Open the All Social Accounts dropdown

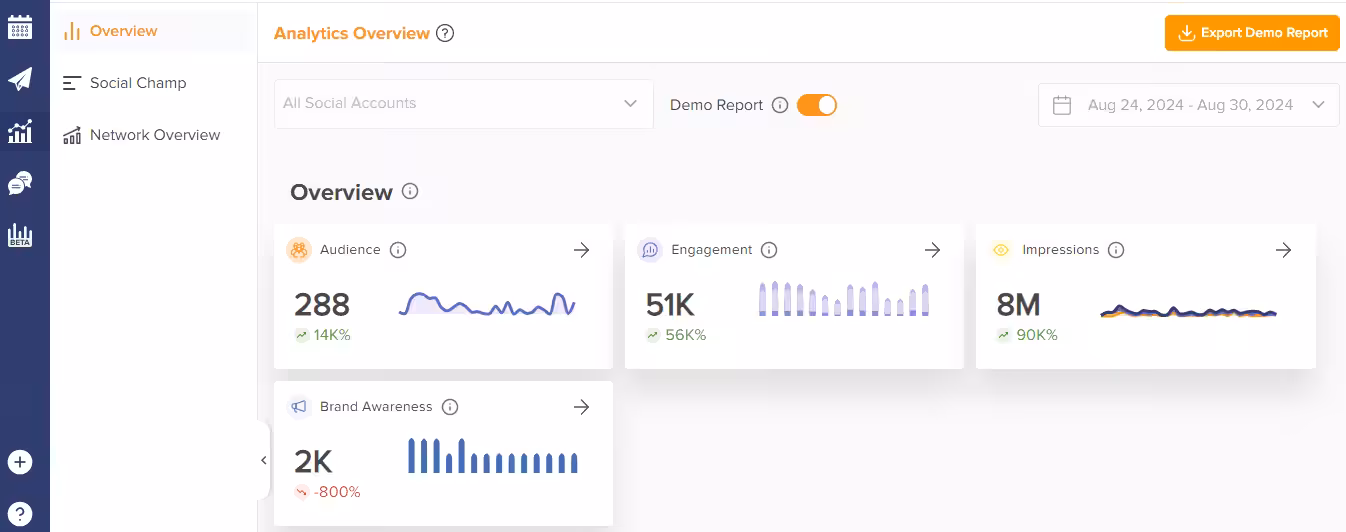coord(464,103)
